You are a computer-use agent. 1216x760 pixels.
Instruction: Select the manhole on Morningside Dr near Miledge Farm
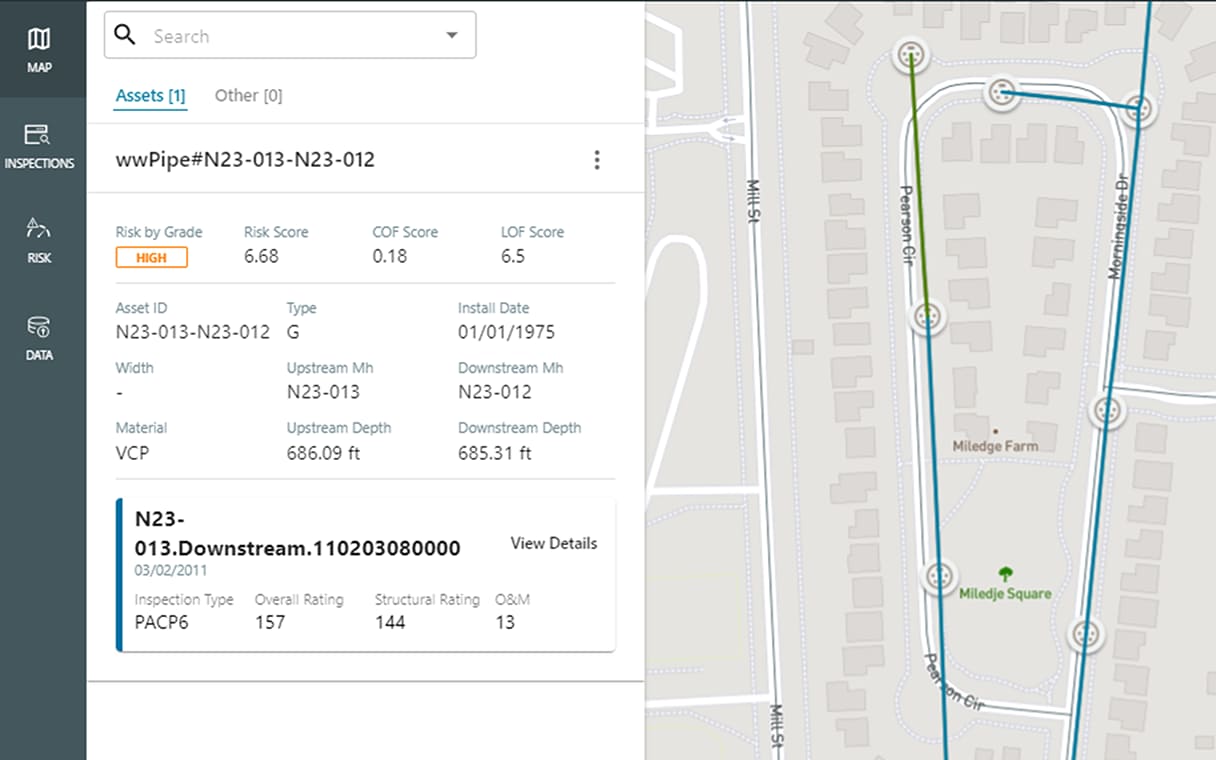[x=1105, y=411]
